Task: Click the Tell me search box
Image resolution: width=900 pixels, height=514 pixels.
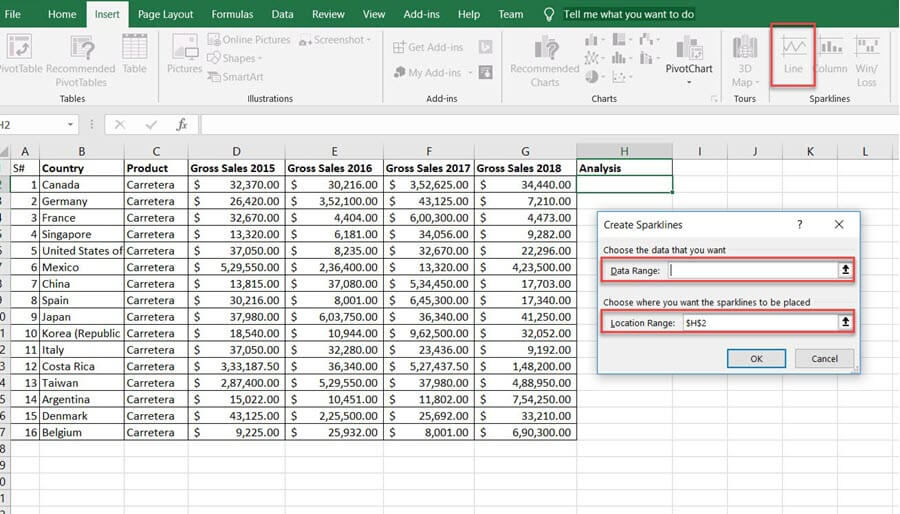Action: (628, 14)
